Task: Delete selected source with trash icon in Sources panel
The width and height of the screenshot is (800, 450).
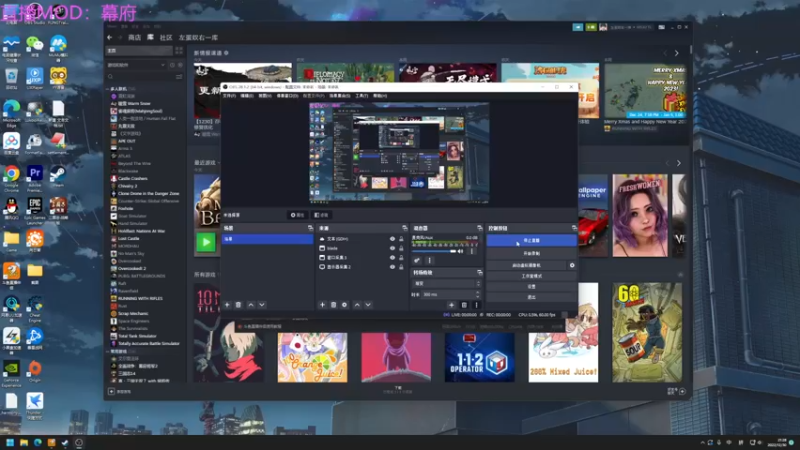Action: click(x=333, y=305)
